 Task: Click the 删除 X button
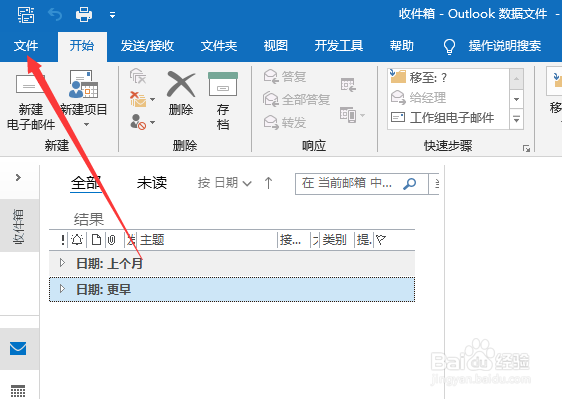[x=181, y=93]
